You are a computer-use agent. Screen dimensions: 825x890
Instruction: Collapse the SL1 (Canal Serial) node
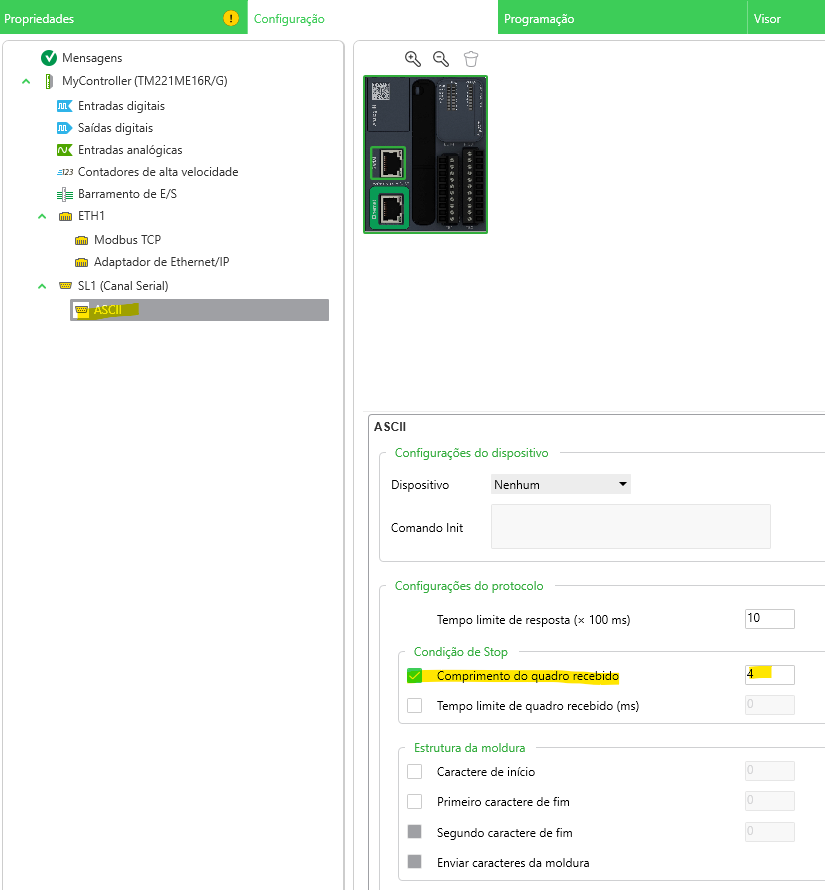click(x=42, y=286)
